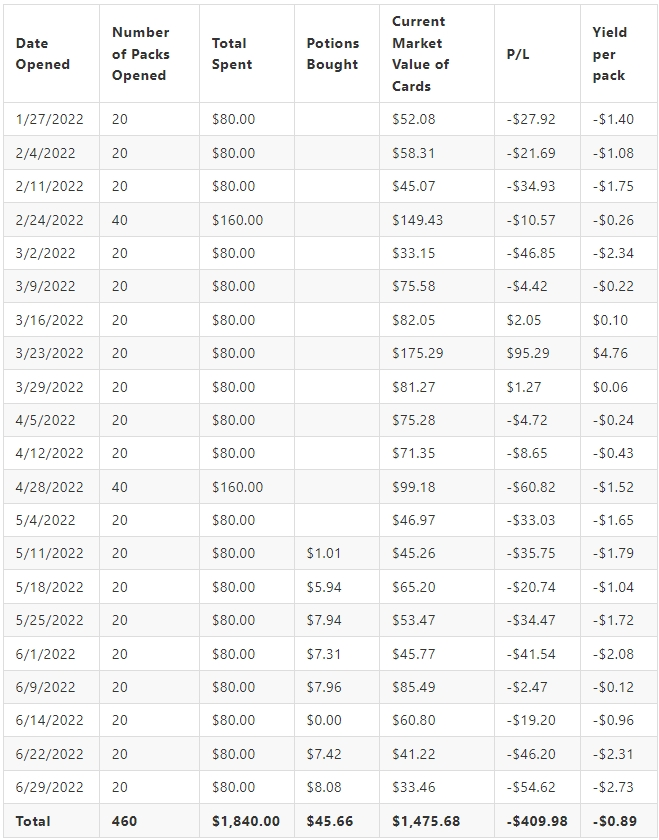
Task: Click the $1.01 potions bought cell
Action: (337, 553)
